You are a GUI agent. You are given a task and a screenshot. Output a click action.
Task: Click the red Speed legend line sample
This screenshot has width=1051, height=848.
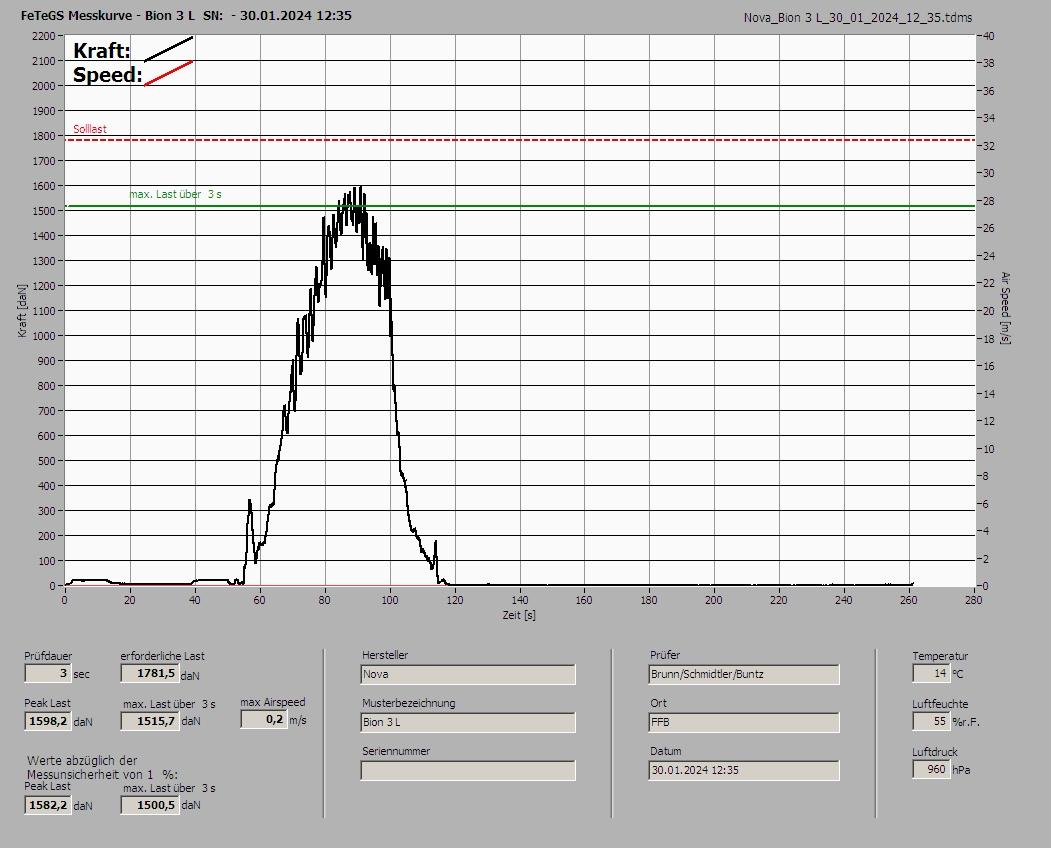(x=168, y=73)
